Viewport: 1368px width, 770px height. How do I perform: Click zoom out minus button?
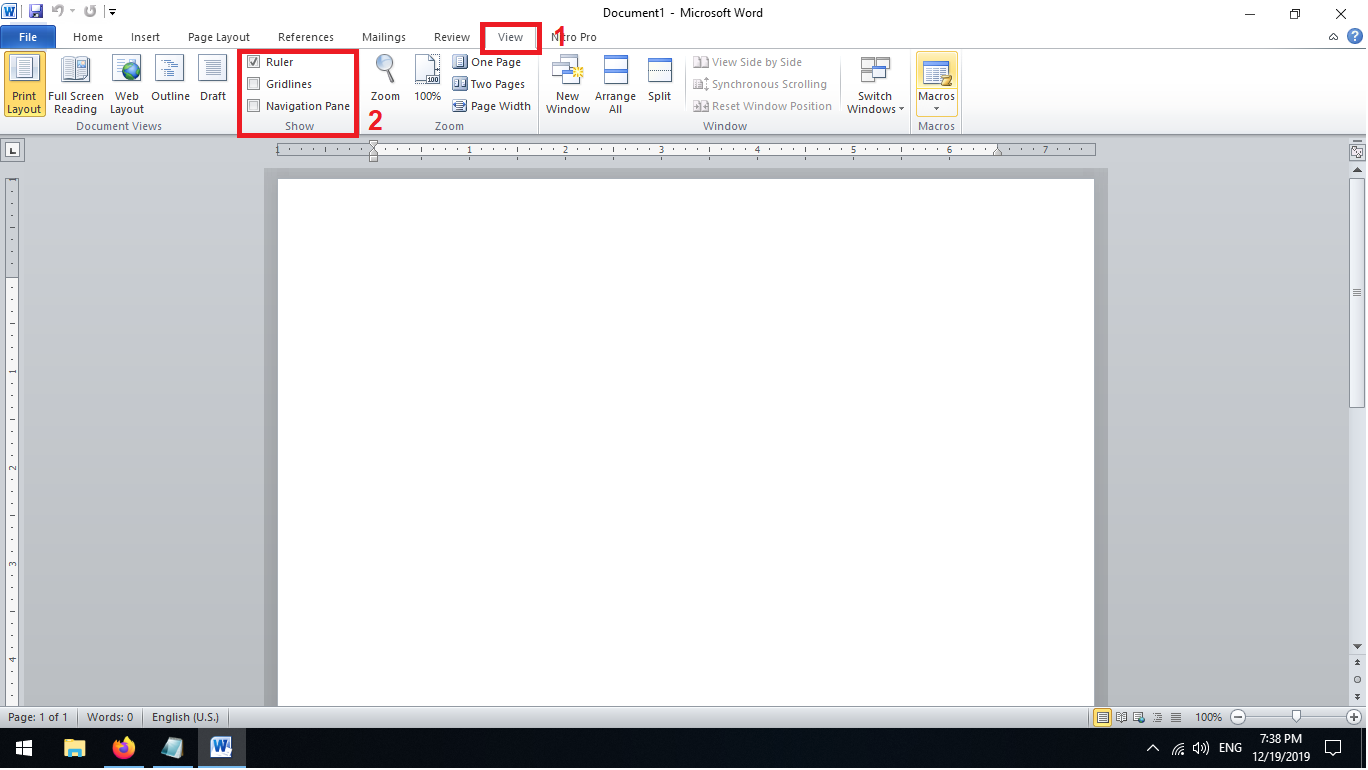tap(1238, 717)
